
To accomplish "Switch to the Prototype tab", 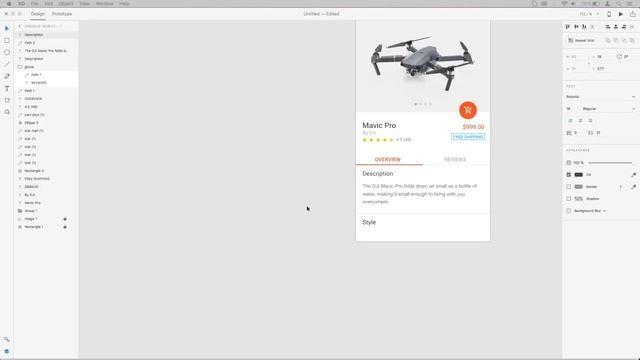I will point(62,14).
